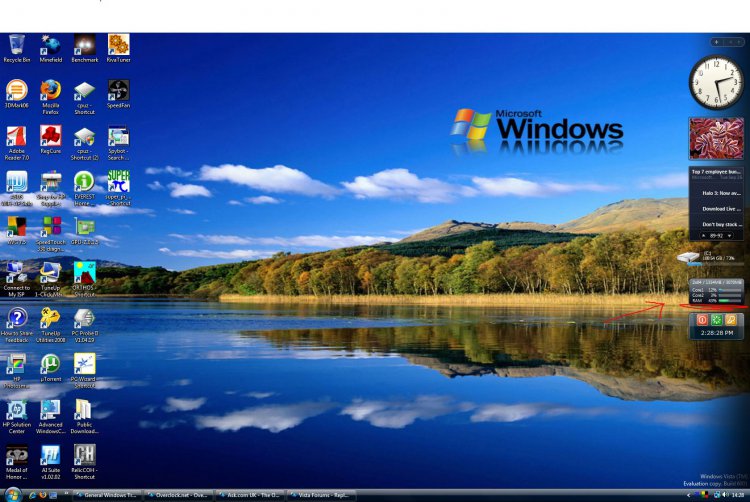Select the cpuz - Shortcut (2) icon
750x502 pixels.
click(85, 142)
